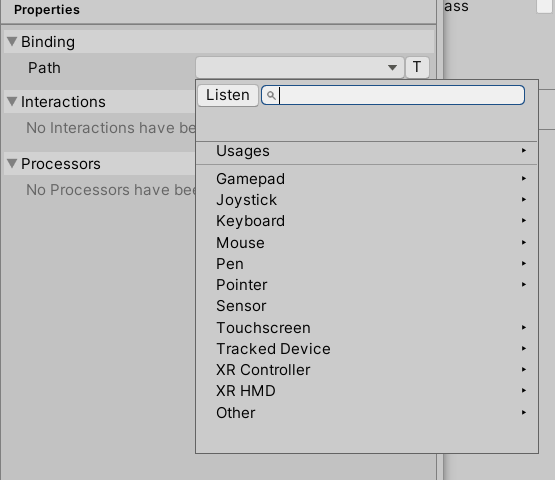Click the arrow next to Mouse

tap(524, 242)
